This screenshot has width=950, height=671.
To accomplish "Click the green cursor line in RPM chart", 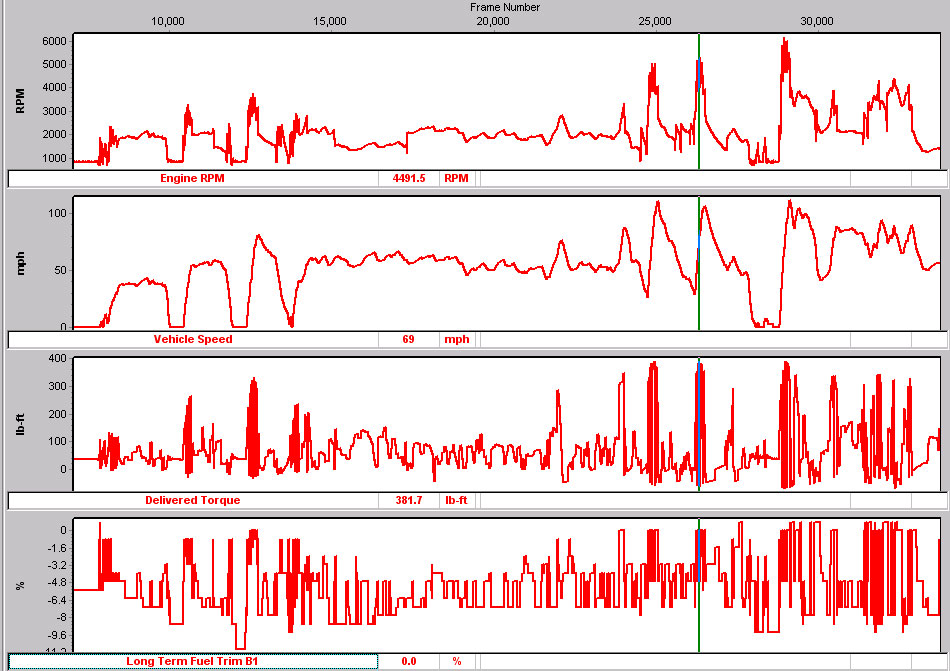I will coord(698,120).
